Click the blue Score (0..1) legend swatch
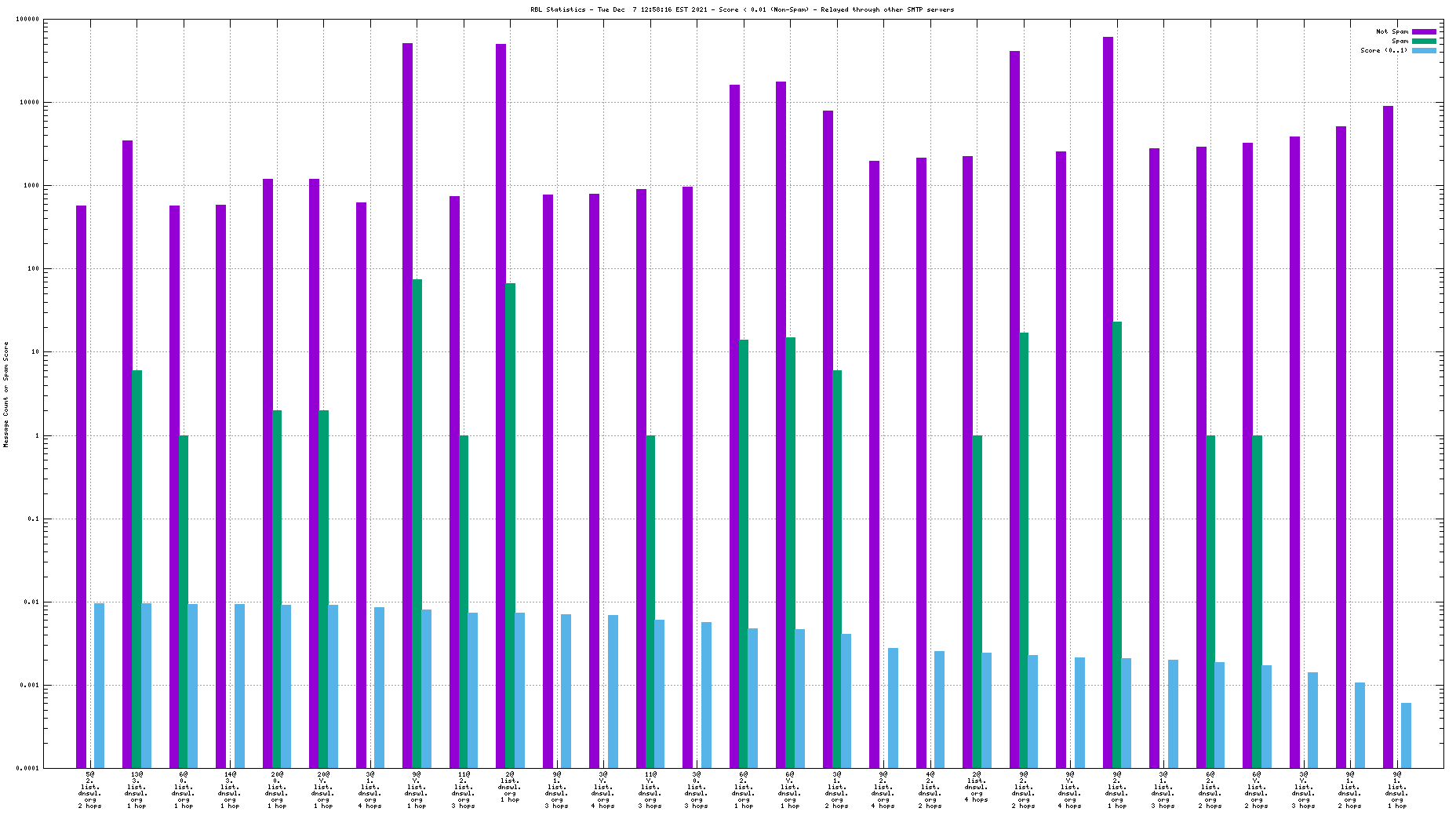The height and width of the screenshot is (819, 1456). point(1424,50)
